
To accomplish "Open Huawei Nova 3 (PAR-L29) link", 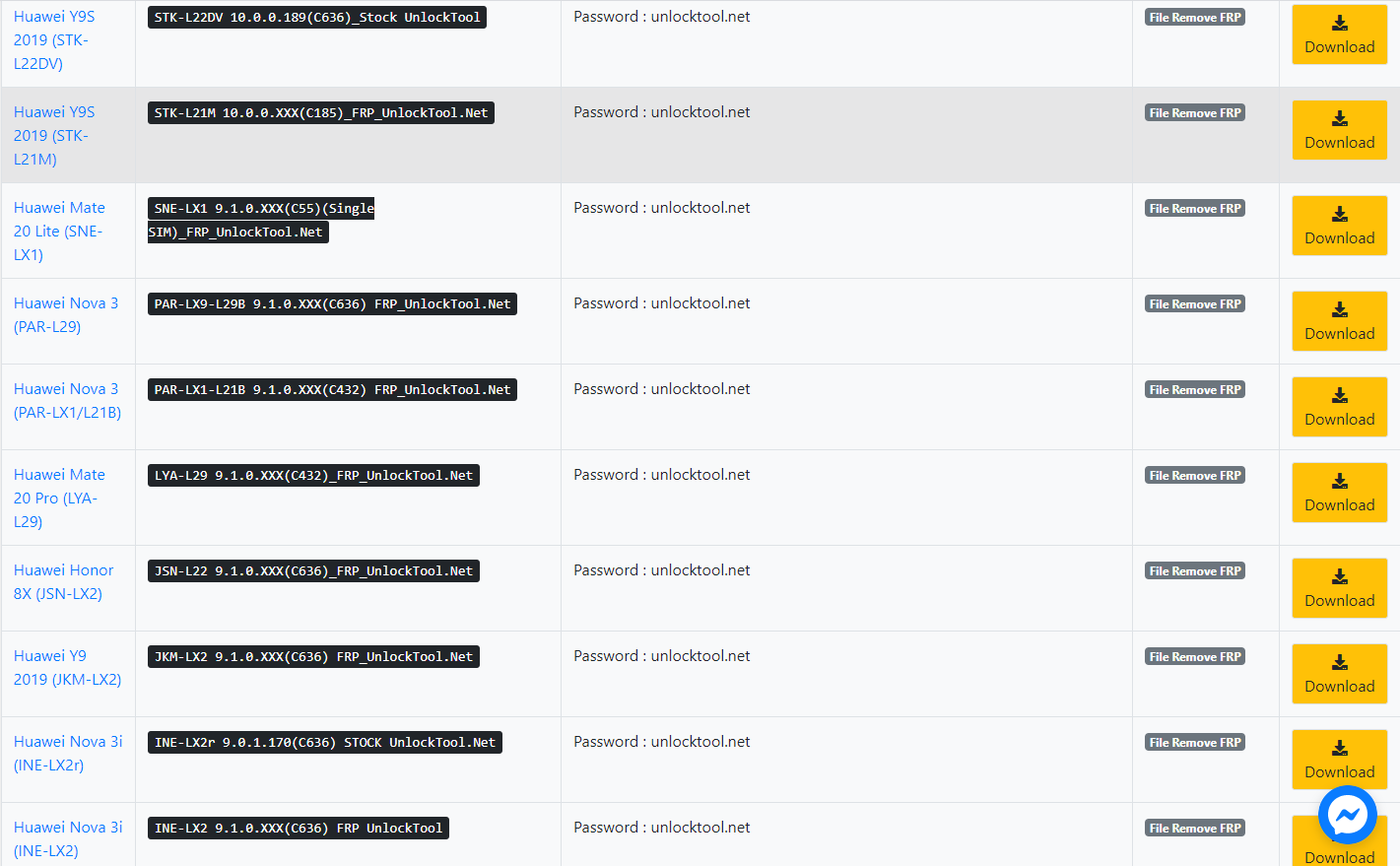I will click(x=66, y=315).
